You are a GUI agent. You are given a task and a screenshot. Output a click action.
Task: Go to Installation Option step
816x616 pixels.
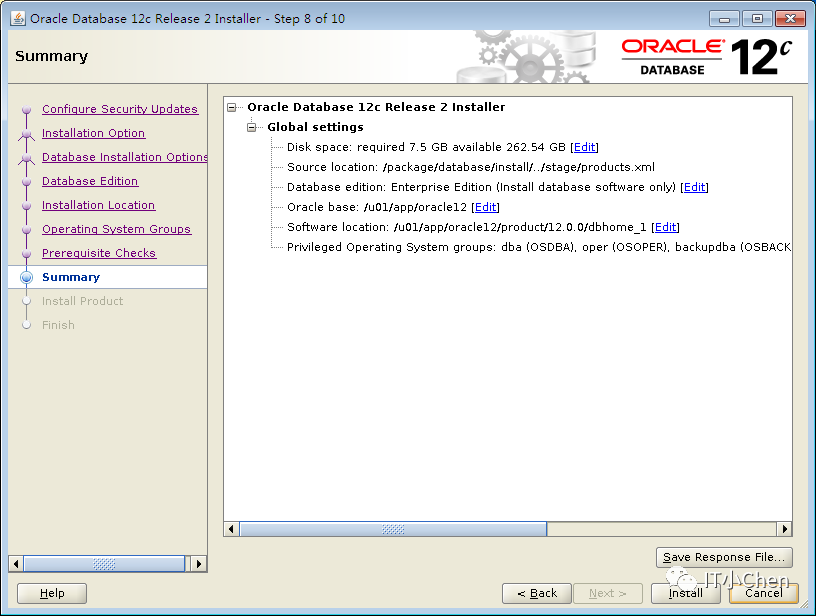coord(94,133)
